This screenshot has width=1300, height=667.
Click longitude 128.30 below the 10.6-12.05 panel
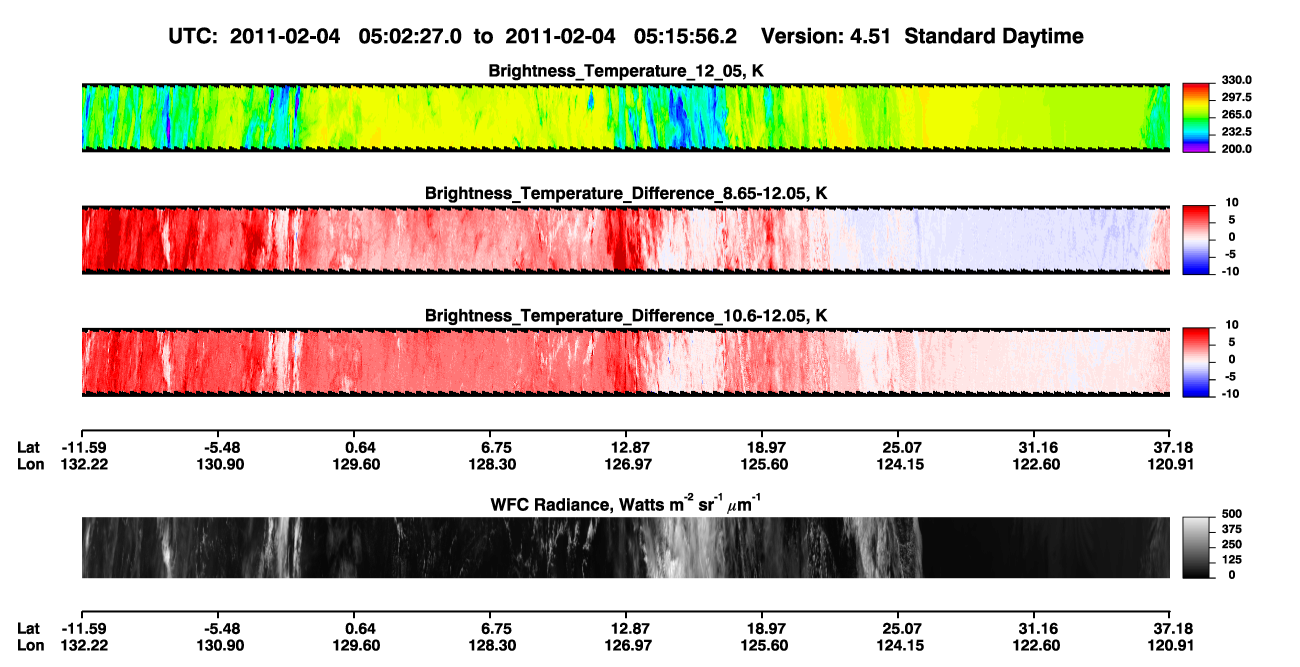(x=492, y=463)
